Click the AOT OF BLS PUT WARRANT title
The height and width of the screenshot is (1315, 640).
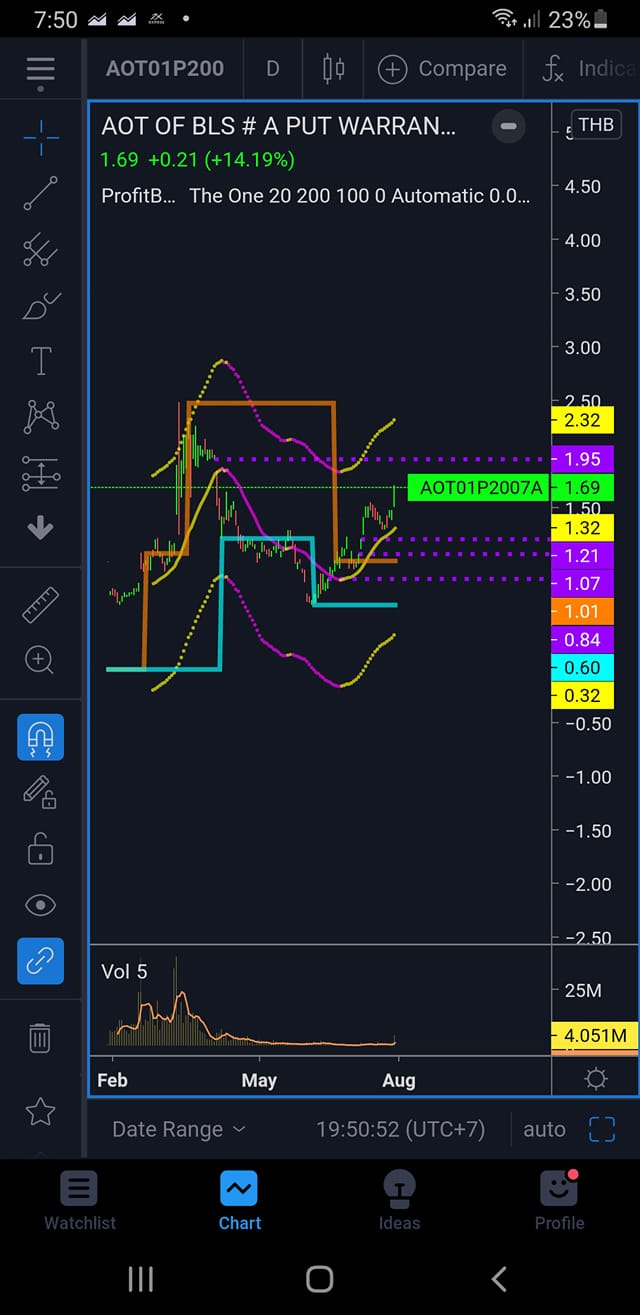278,126
